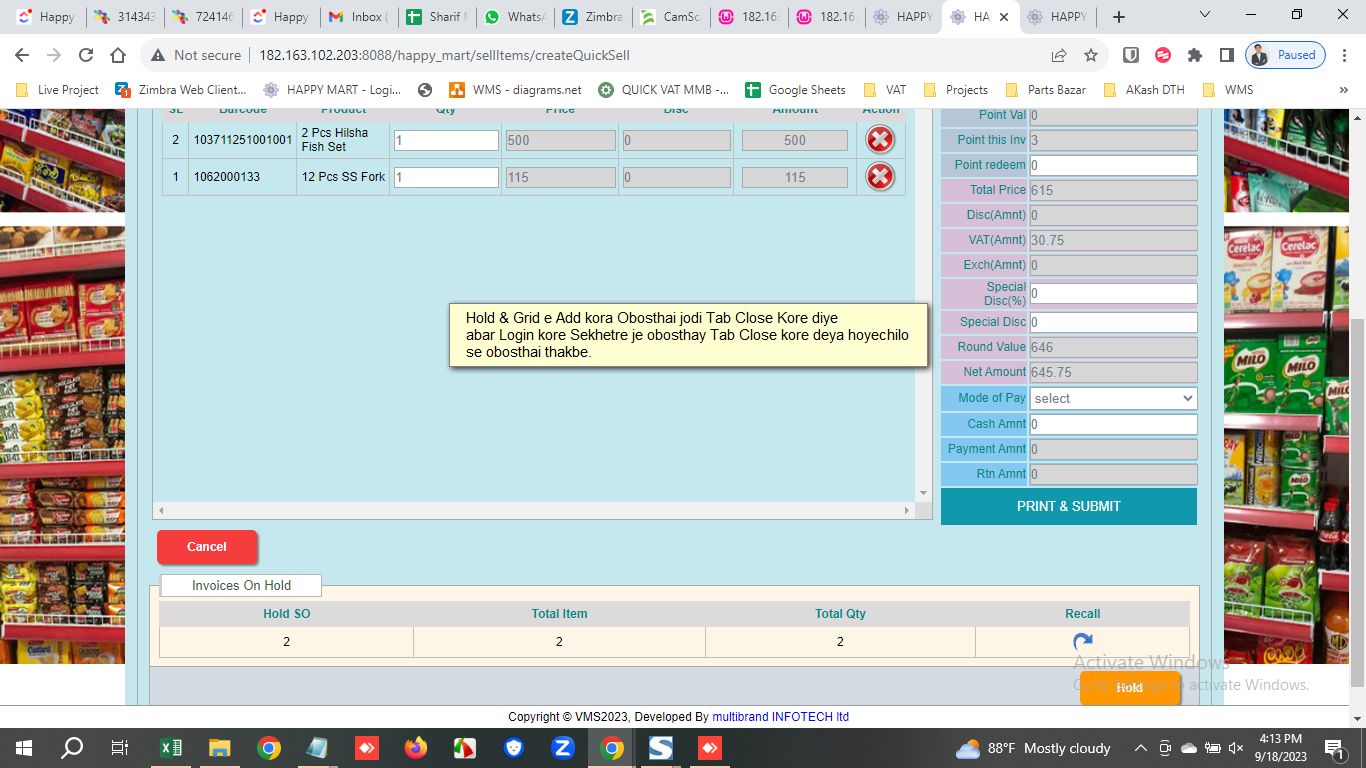The width and height of the screenshot is (1366, 768).
Task: Click the item grid horizontal scrollbar
Action: coord(534,510)
